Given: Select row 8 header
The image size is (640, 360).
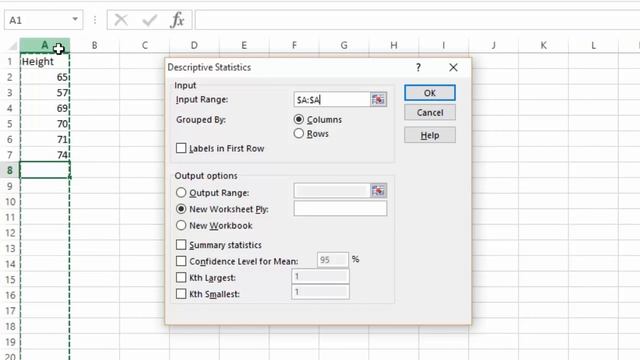Looking at the screenshot, I should 10,170.
